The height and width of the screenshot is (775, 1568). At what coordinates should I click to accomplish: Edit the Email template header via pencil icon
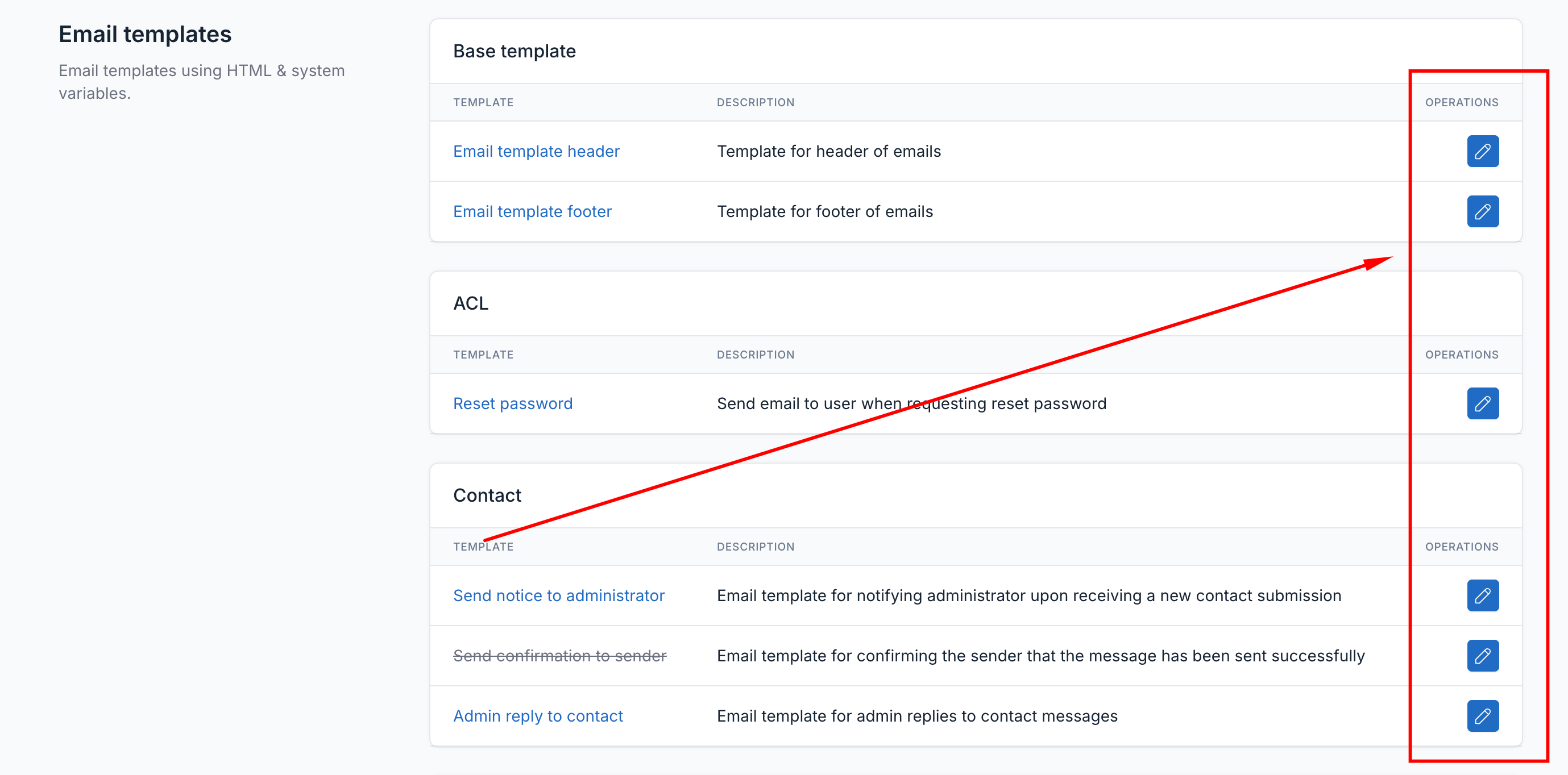click(x=1482, y=151)
